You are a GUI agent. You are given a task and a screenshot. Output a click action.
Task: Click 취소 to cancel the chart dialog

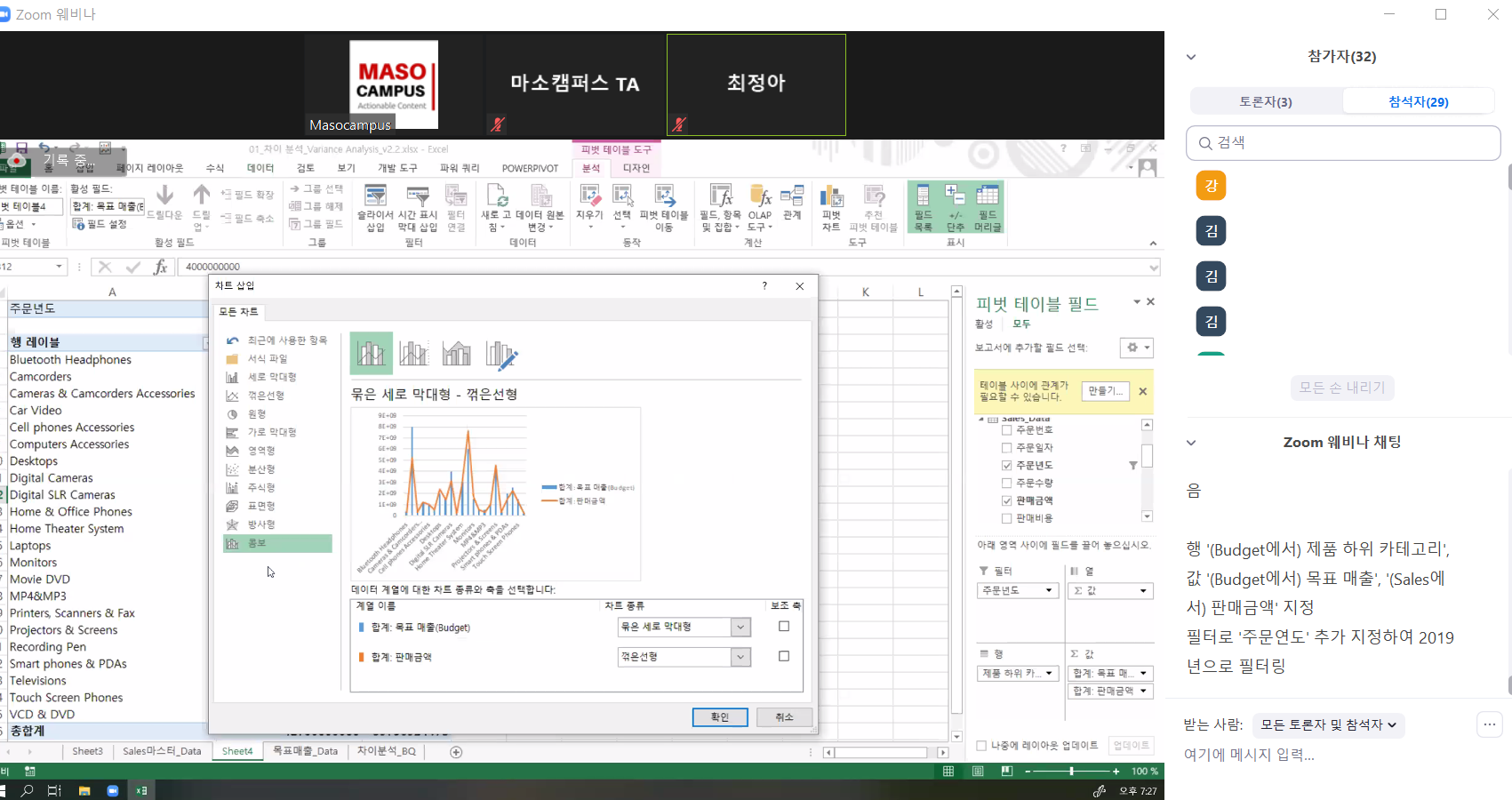(784, 717)
